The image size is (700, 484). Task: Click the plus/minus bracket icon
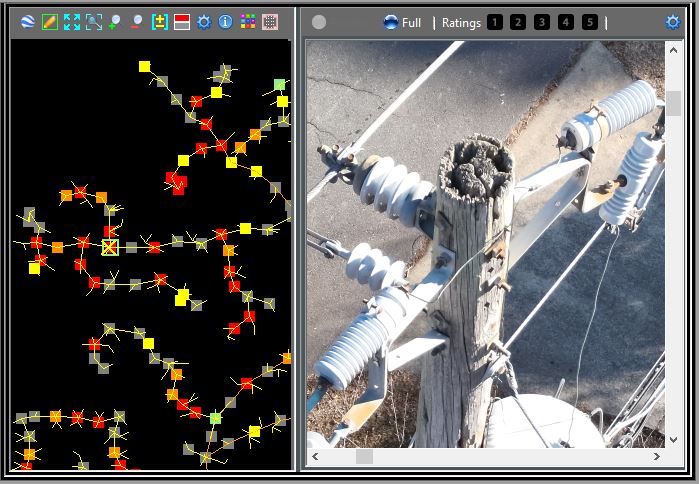pyautogui.click(x=160, y=22)
